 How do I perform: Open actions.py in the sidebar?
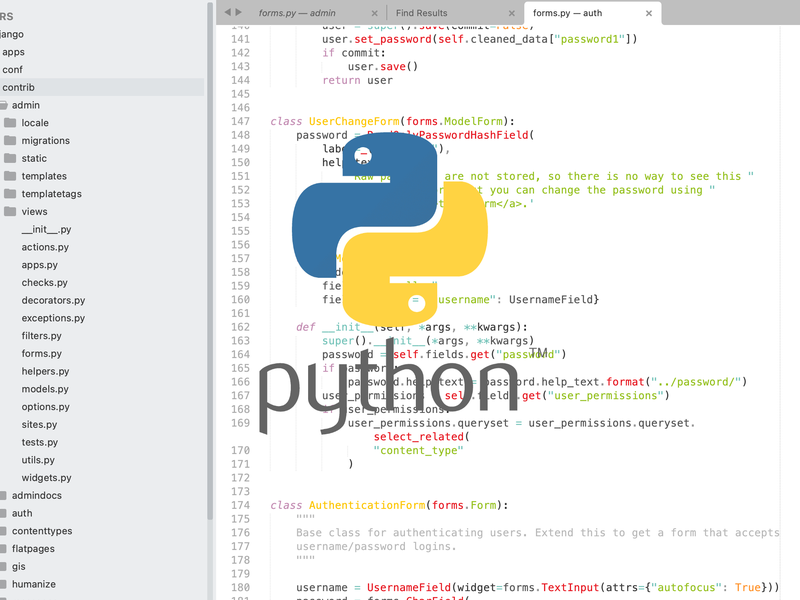[45, 247]
